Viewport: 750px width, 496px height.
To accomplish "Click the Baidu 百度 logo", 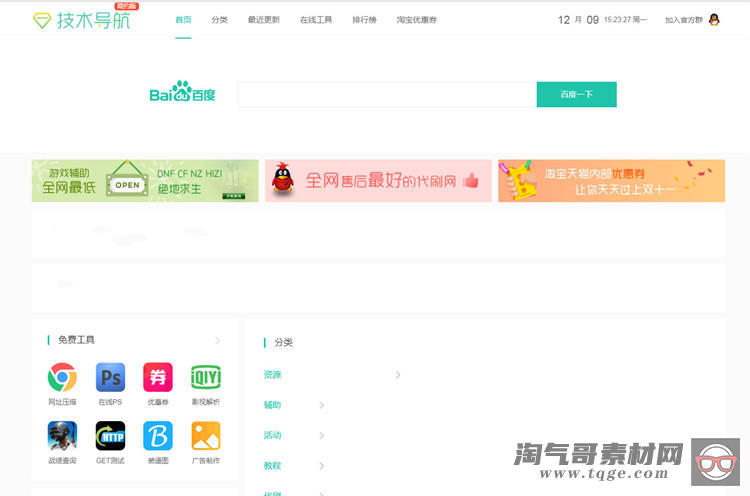I will (x=182, y=91).
